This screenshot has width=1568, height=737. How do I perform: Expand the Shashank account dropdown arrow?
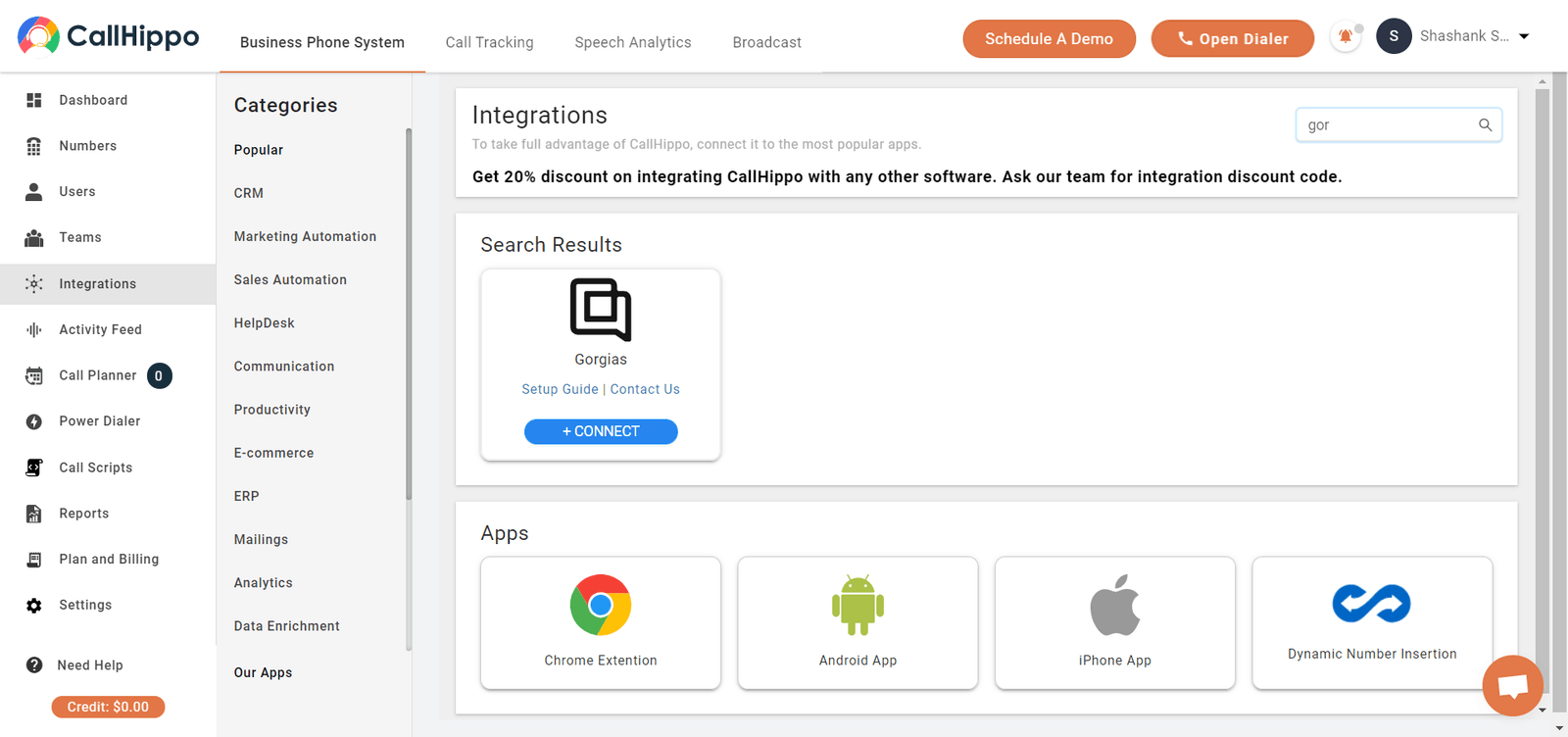pos(1524,36)
